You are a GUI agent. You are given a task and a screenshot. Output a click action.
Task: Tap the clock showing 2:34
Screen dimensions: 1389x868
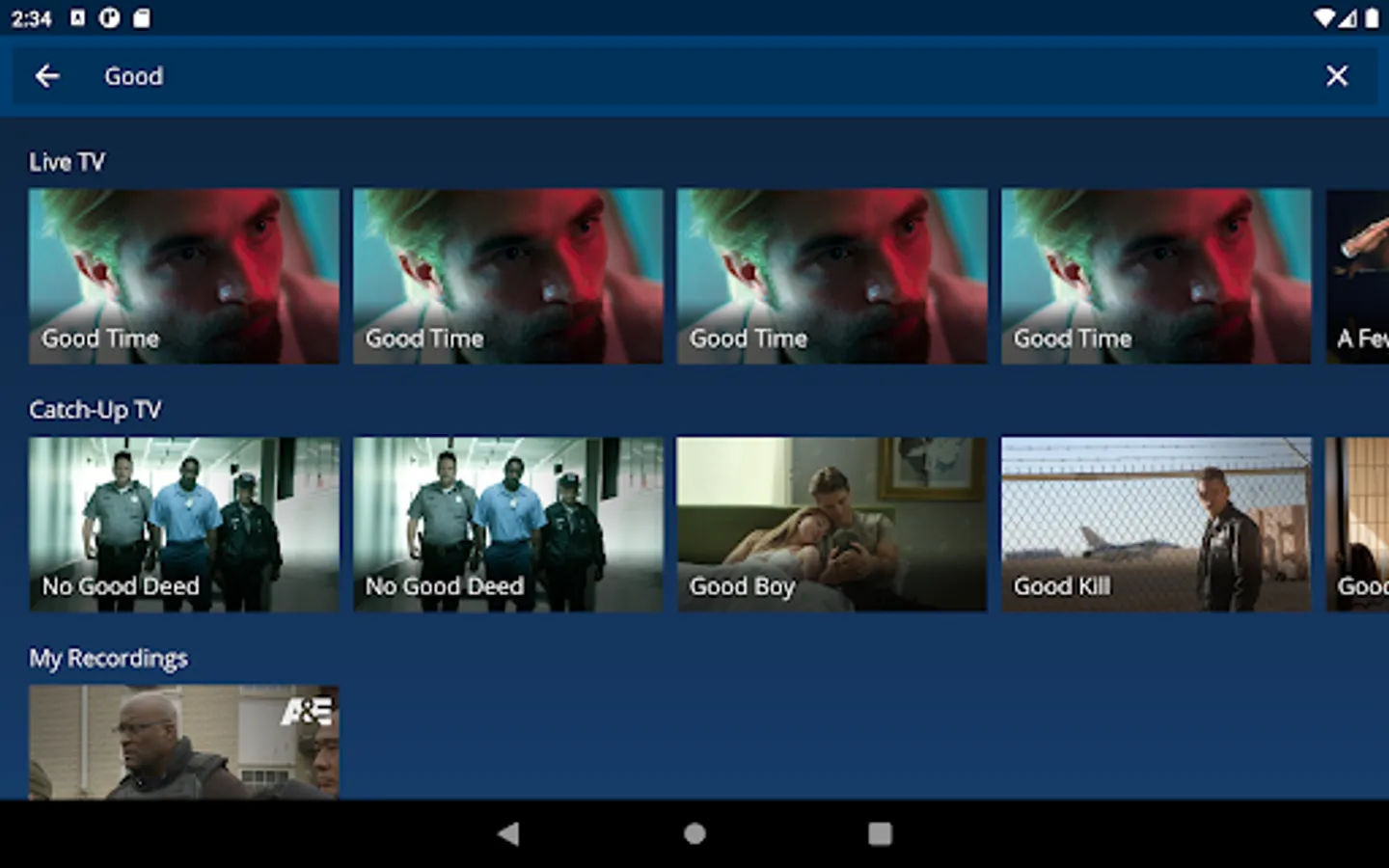[x=31, y=18]
